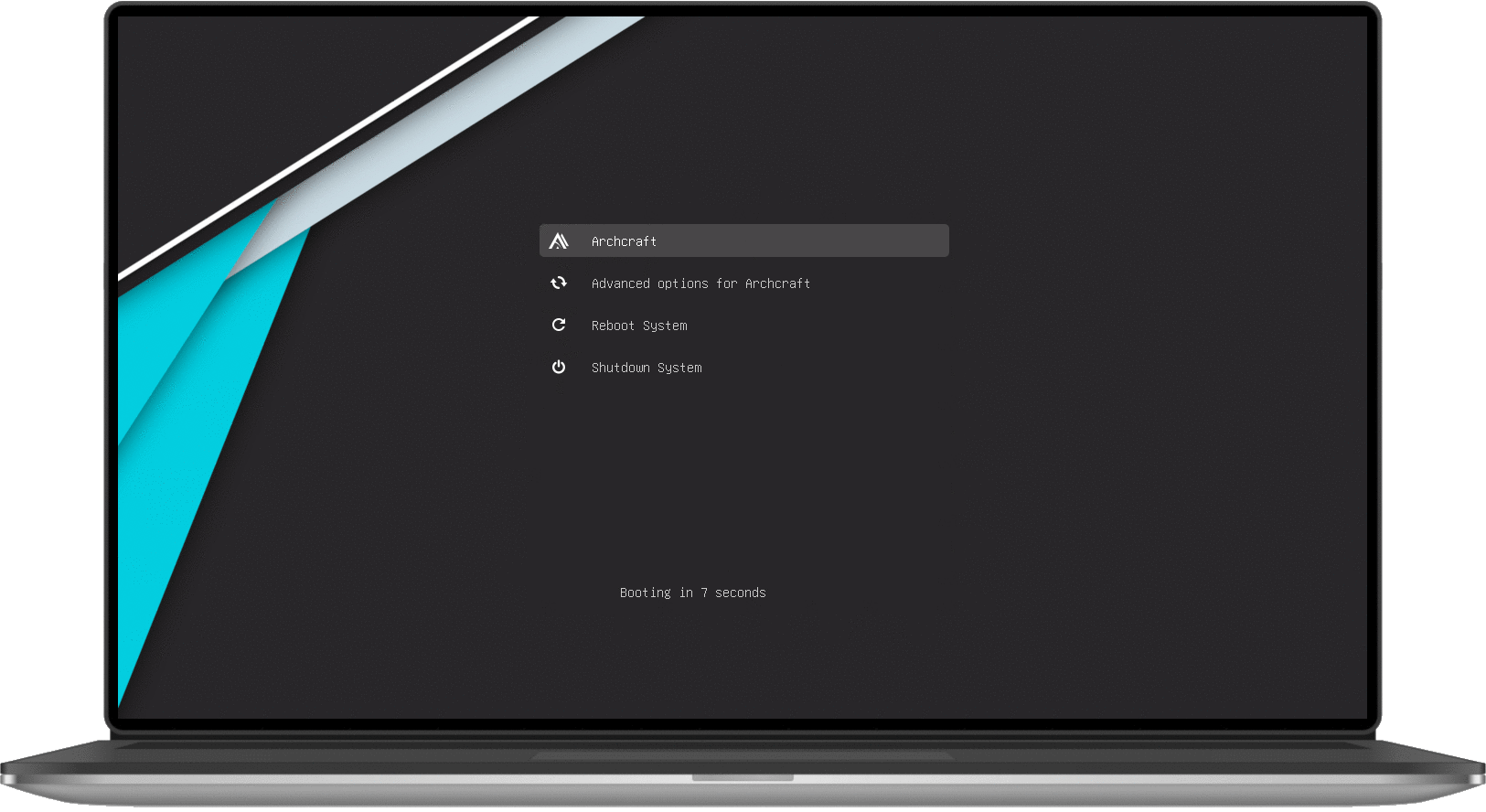Click the "Booting in 7 seconds" text
The height and width of the screenshot is (812, 1486).
[x=693, y=593]
